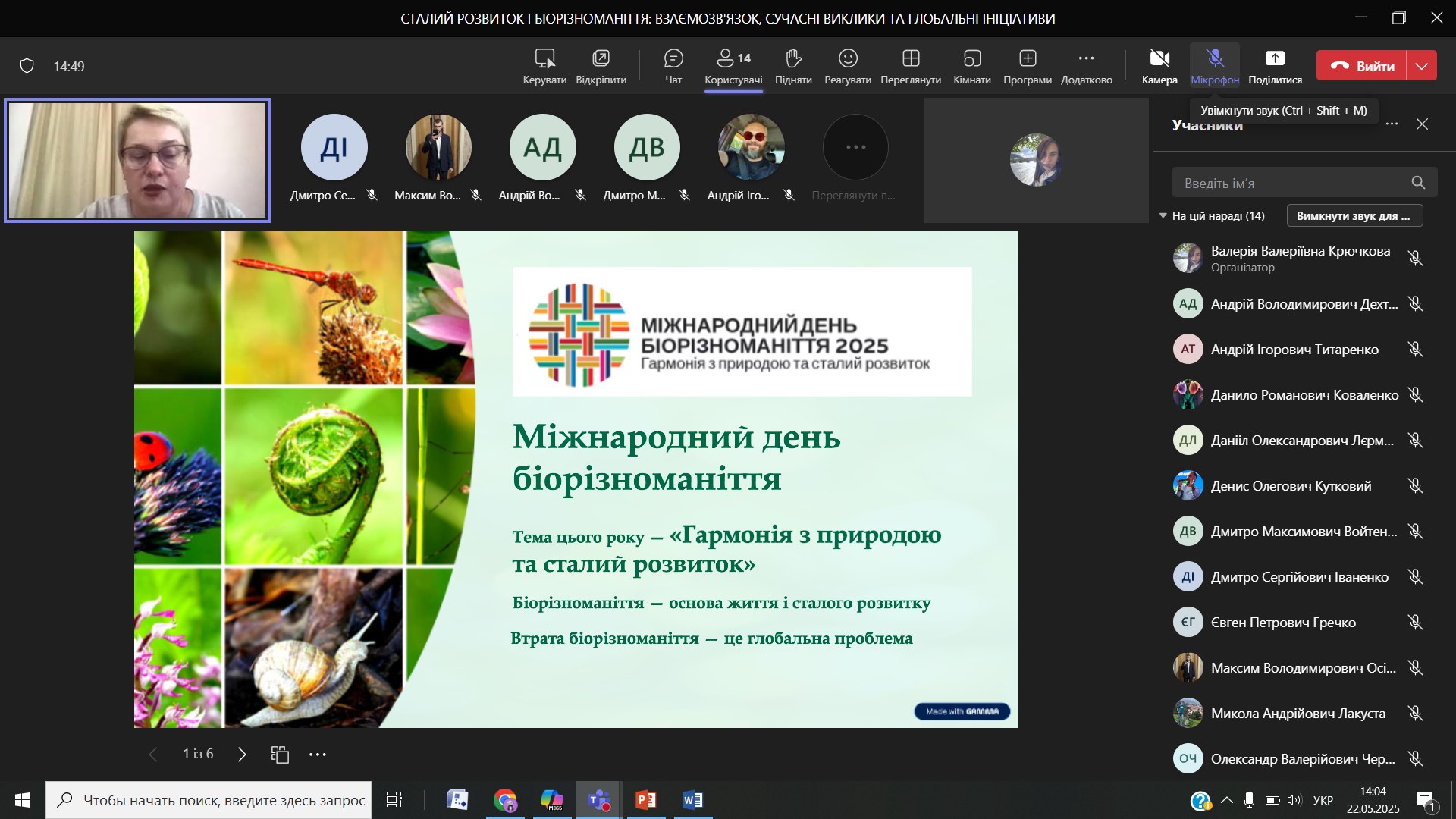Turn on the Камера toggle

pos(1159,66)
